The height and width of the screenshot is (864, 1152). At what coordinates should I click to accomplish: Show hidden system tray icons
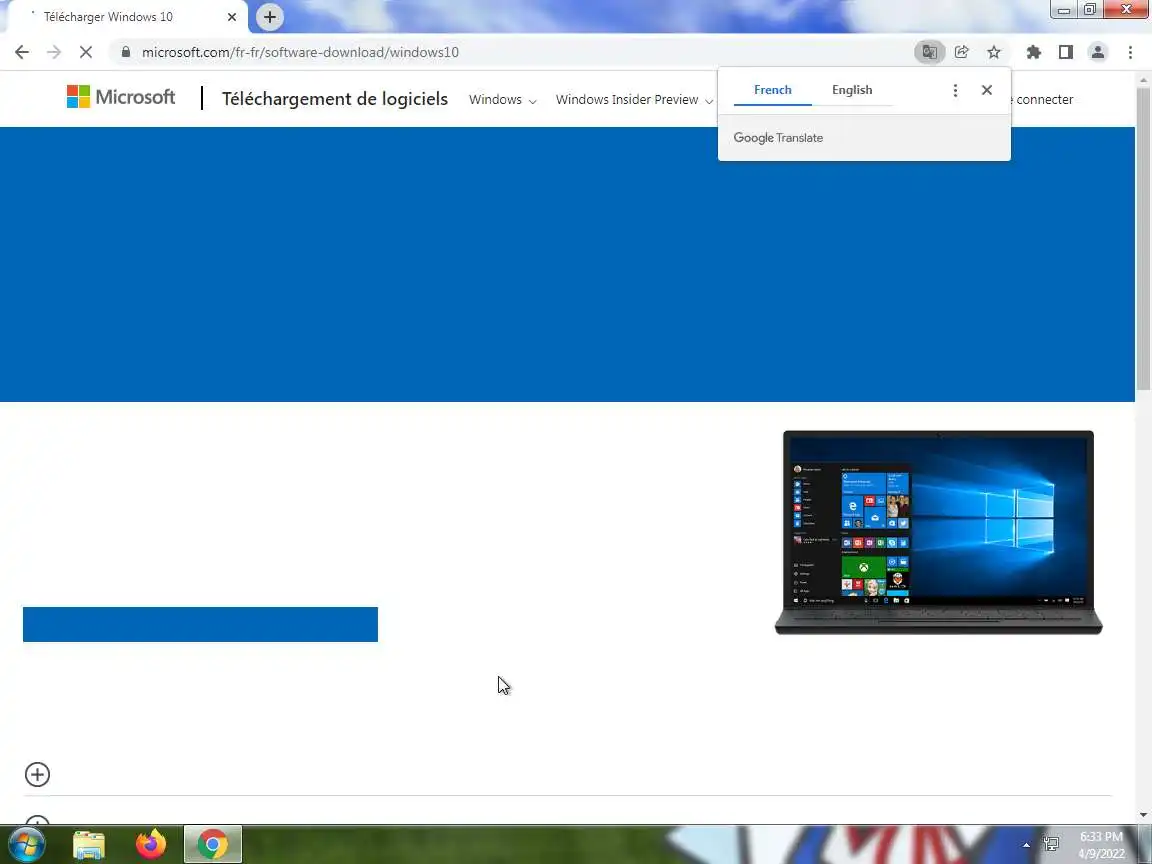point(1026,846)
